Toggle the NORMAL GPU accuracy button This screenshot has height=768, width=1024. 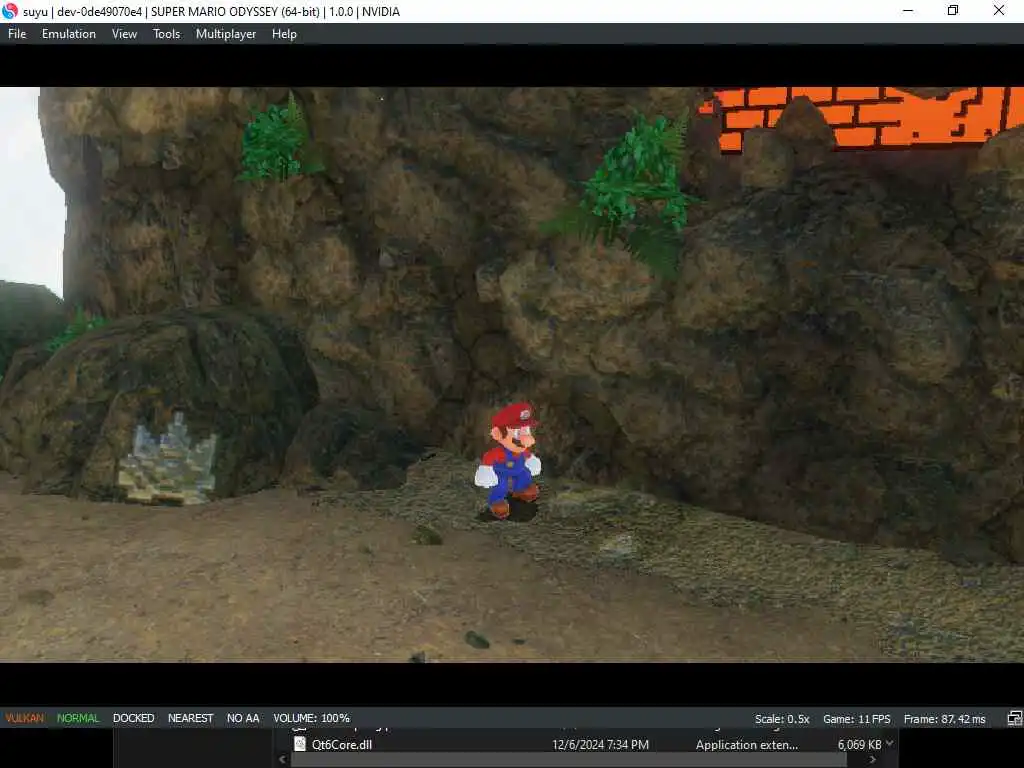click(78, 718)
